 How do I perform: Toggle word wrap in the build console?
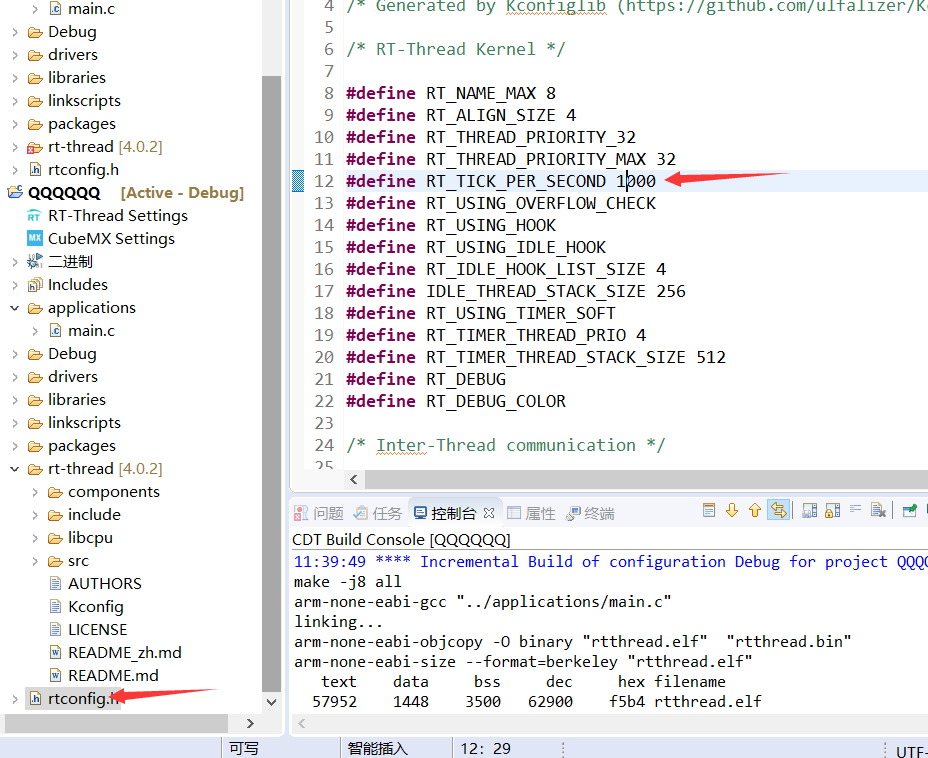pyautogui.click(x=855, y=509)
